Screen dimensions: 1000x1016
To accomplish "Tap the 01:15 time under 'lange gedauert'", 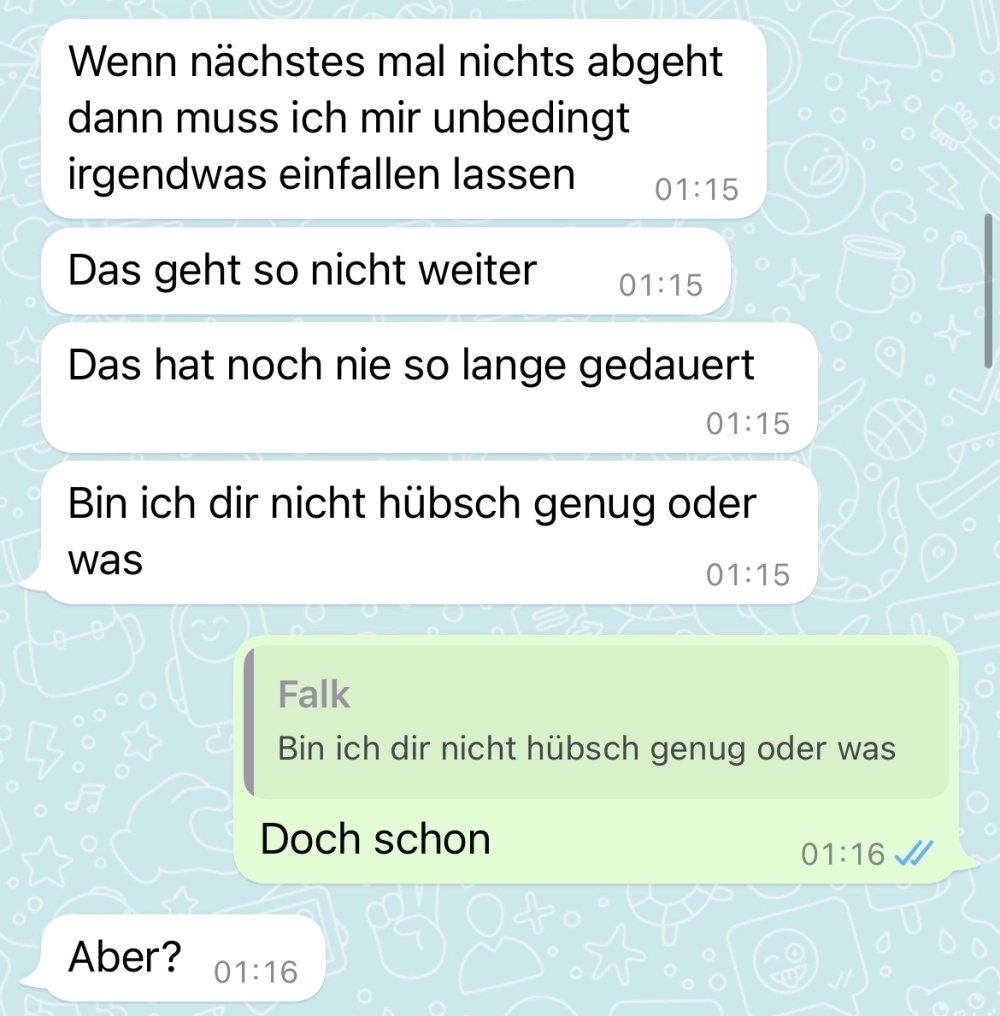I will (x=748, y=423).
